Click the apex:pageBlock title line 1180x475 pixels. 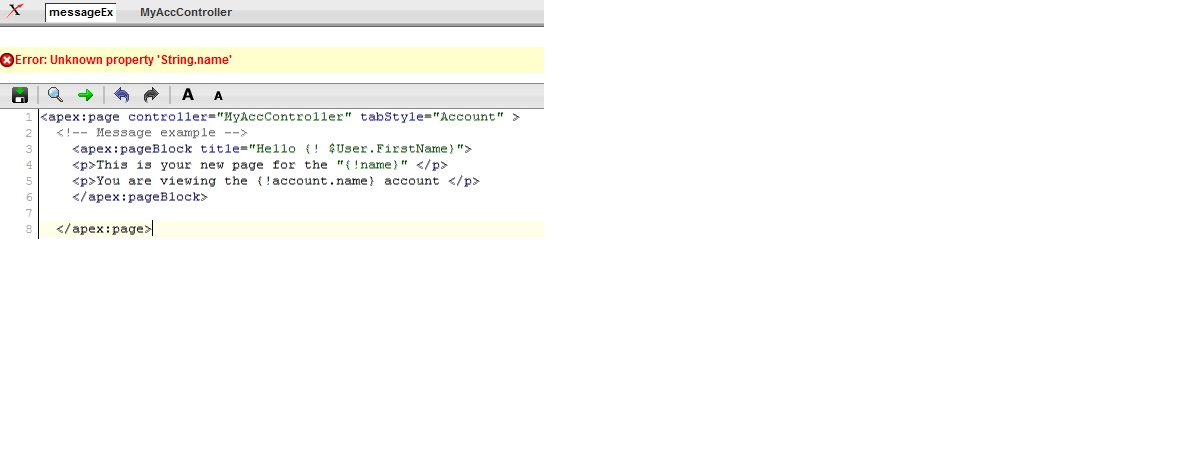[272, 149]
